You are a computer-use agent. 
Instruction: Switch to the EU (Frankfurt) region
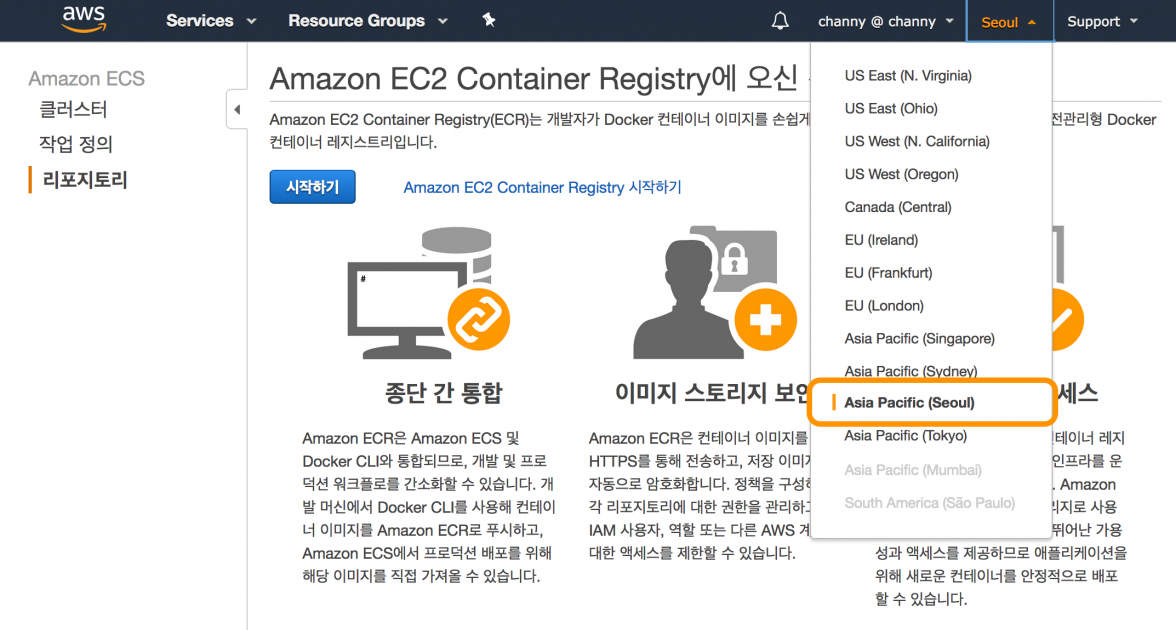(x=889, y=272)
